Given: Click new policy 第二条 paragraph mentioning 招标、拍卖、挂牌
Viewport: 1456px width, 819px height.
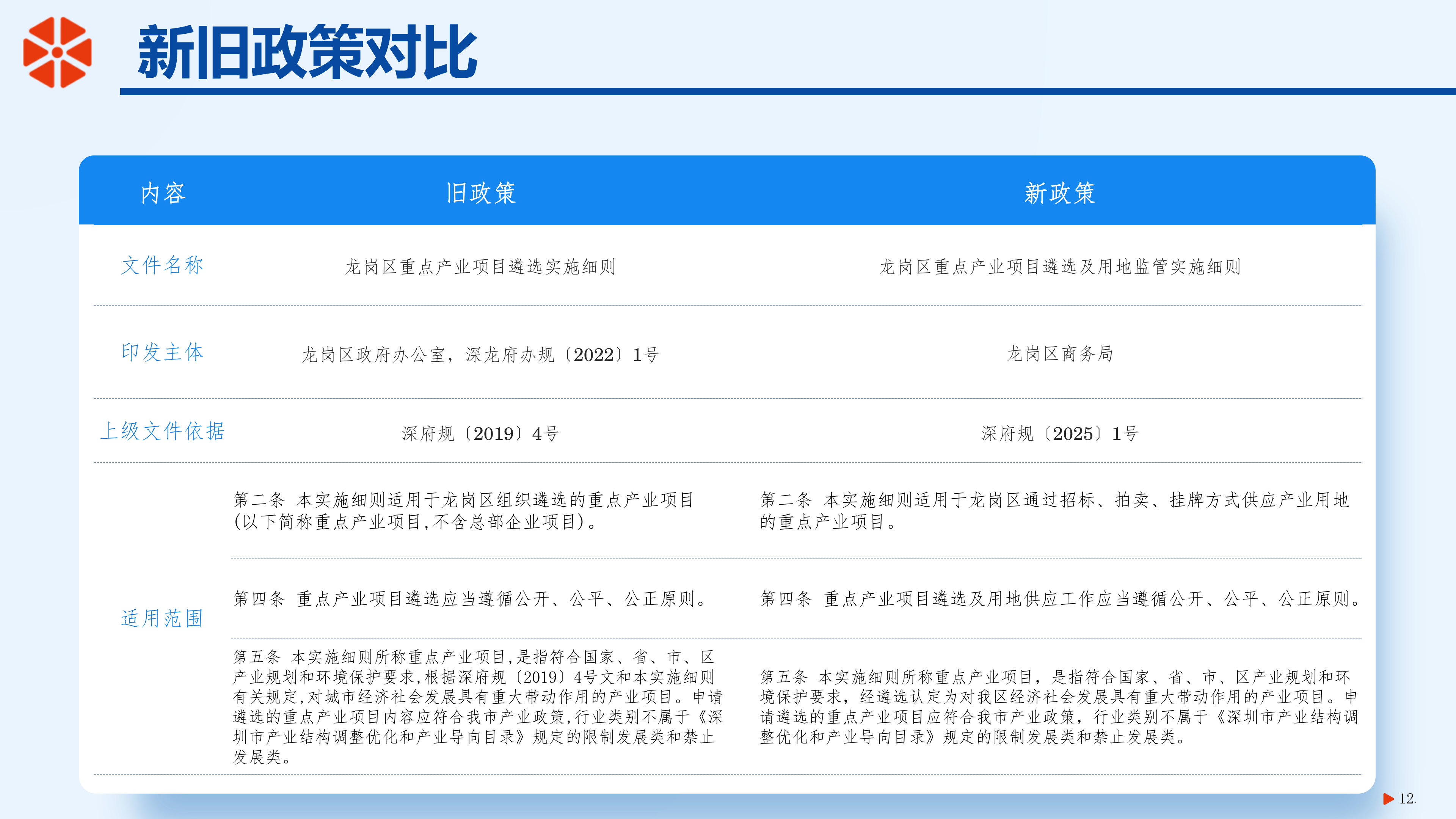Looking at the screenshot, I should 1055,510.
